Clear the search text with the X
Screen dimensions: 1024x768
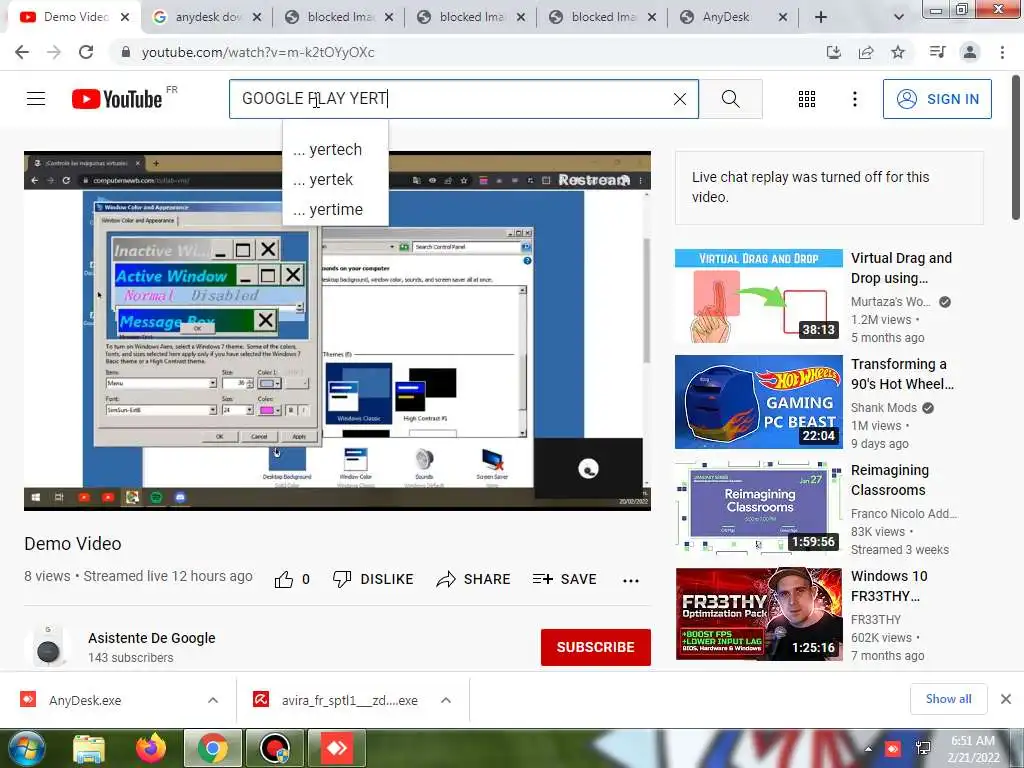[680, 99]
